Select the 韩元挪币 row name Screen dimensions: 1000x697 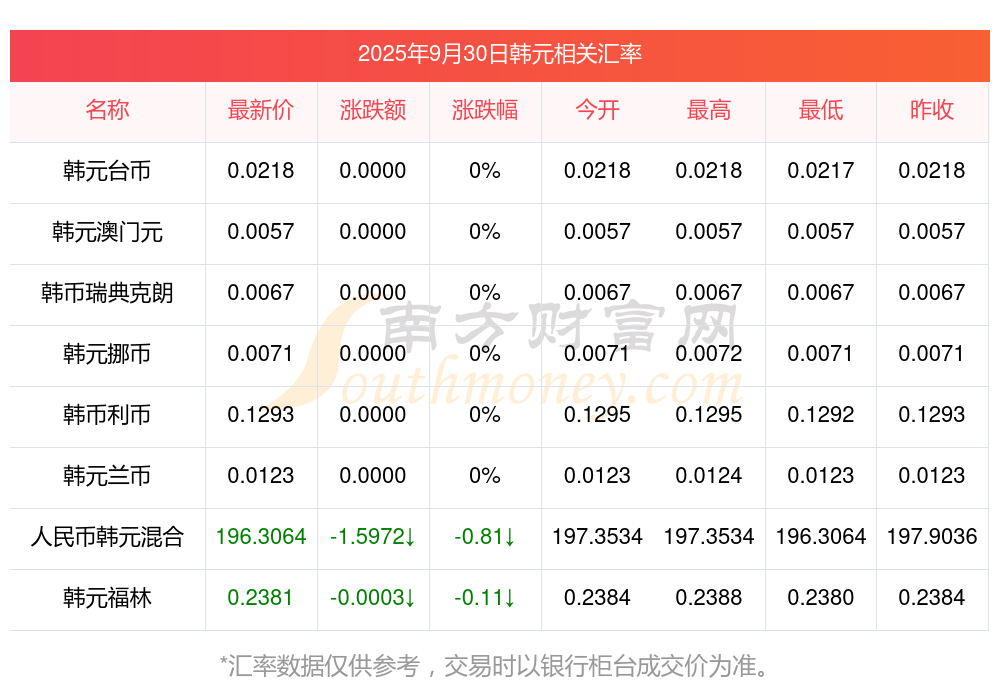point(107,354)
